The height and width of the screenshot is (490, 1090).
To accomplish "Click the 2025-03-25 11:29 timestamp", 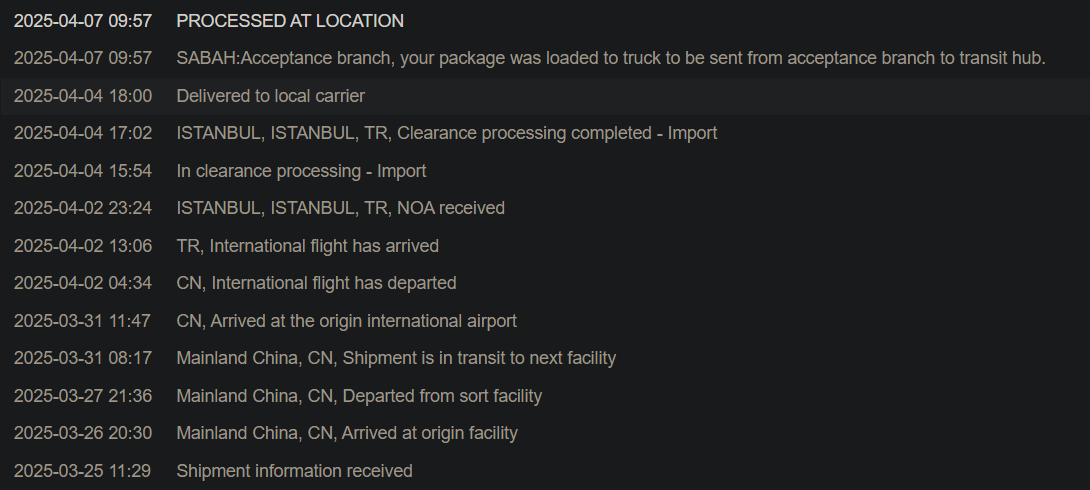I will [83, 471].
